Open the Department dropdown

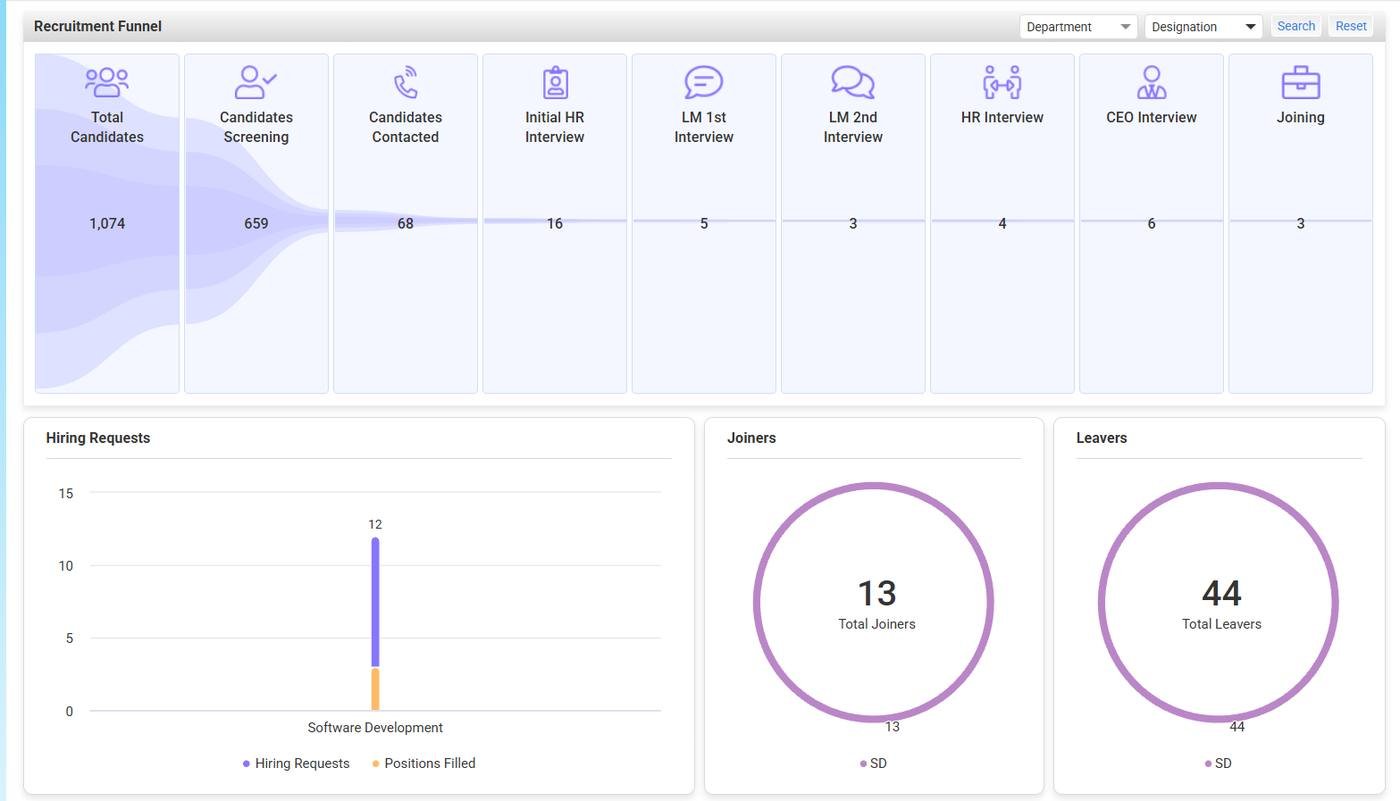tap(1079, 27)
